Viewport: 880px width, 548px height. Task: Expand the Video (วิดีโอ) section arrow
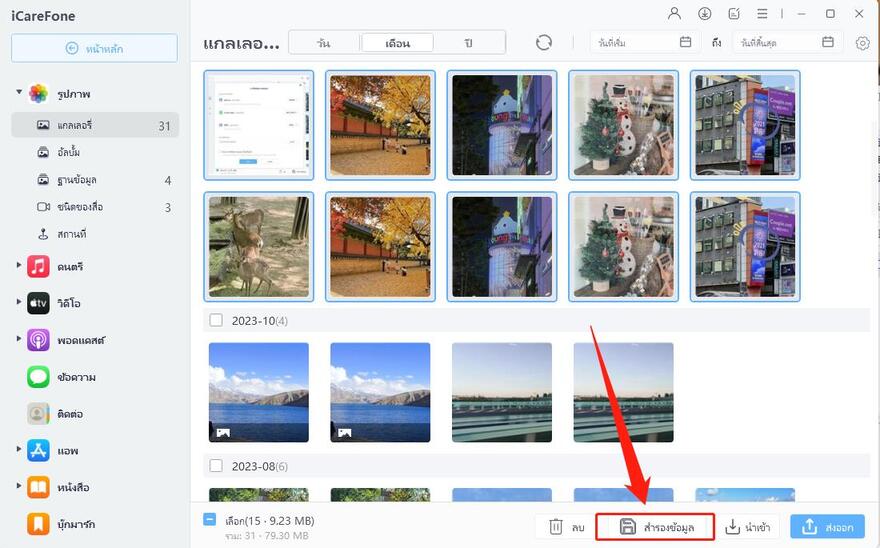[x=19, y=303]
